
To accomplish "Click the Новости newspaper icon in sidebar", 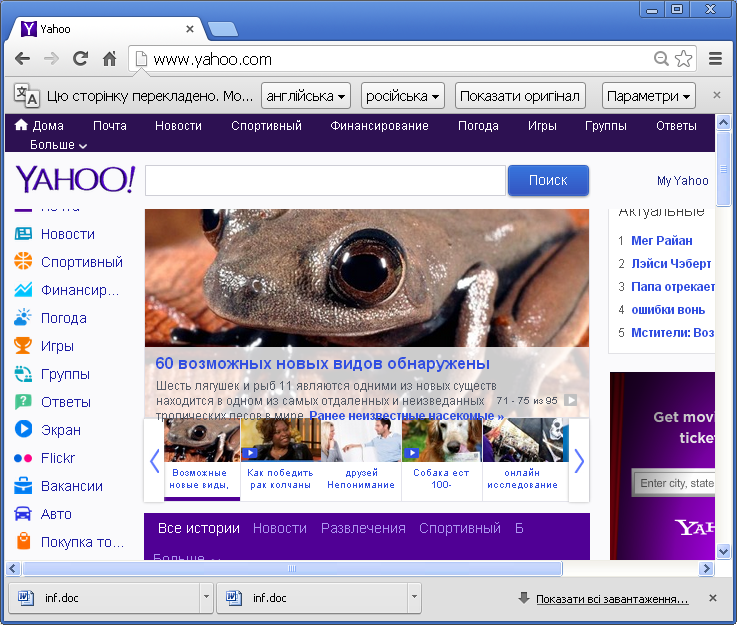I will pyautogui.click(x=23, y=234).
